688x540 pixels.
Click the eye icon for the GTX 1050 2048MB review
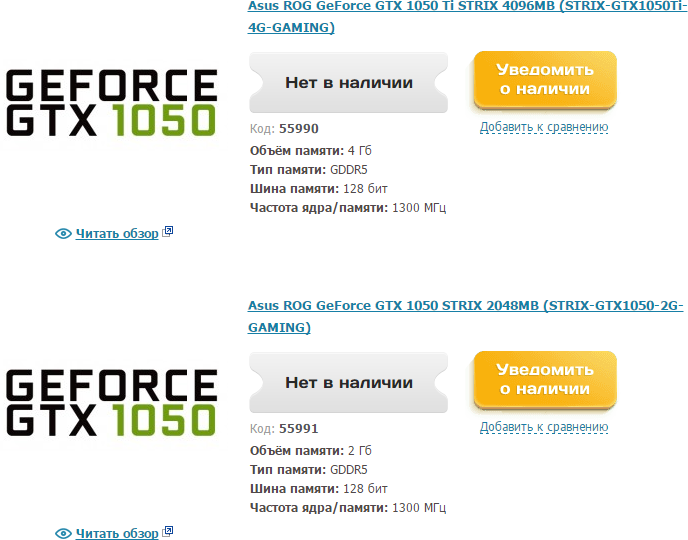point(63,533)
